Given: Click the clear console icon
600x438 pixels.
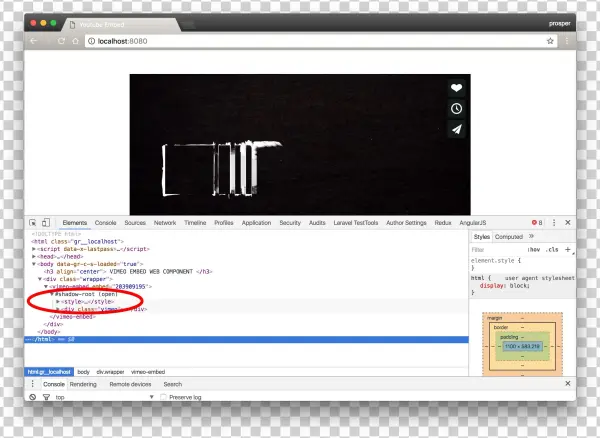Looking at the screenshot, I should 33,397.
